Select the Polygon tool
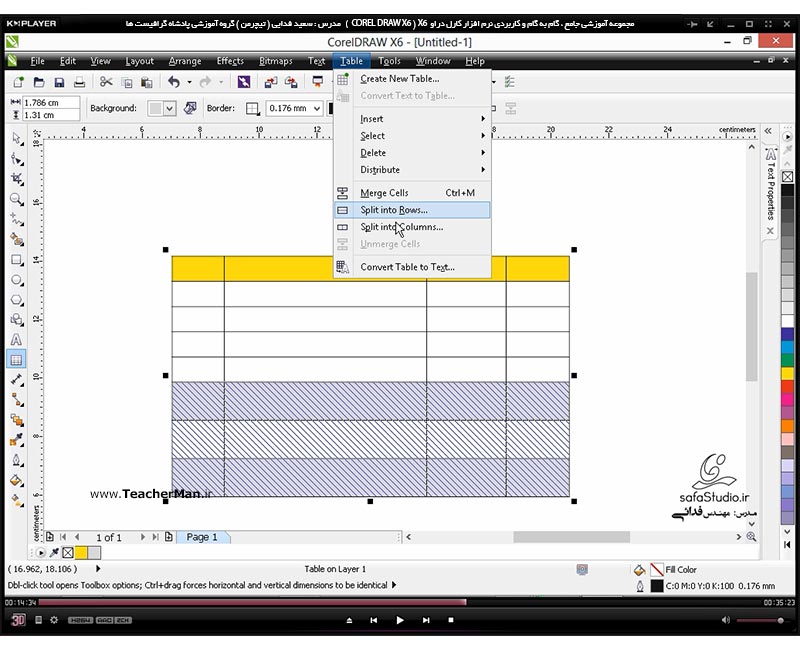 pyautogui.click(x=17, y=300)
